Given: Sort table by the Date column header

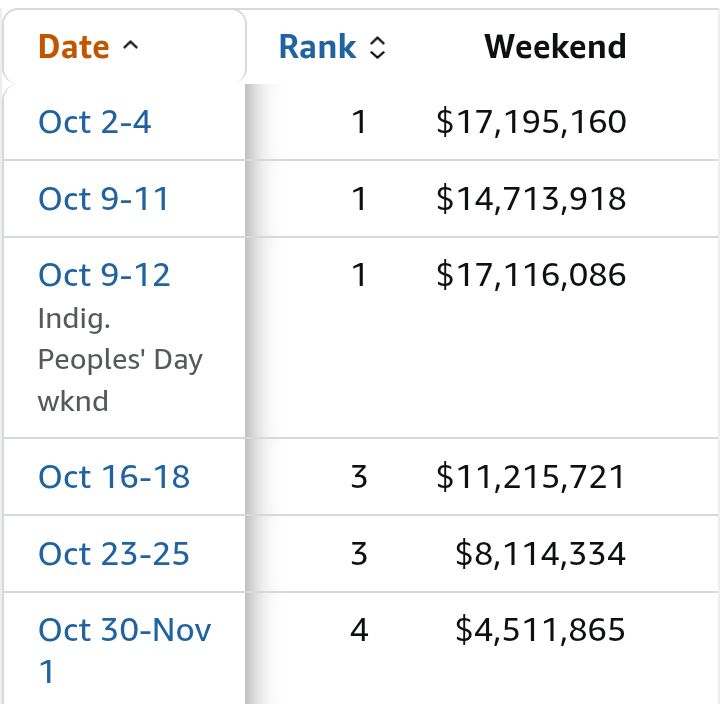Looking at the screenshot, I should click(x=74, y=47).
